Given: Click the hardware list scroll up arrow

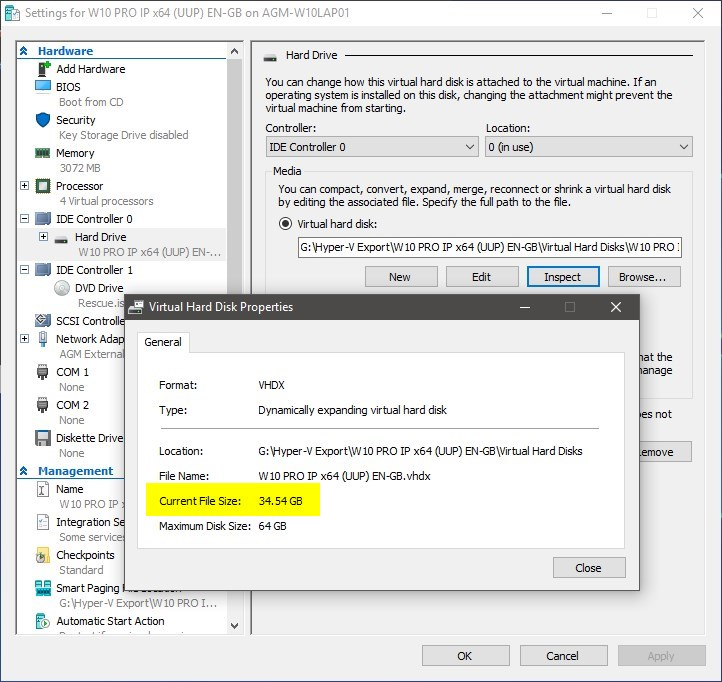Looking at the screenshot, I should click(x=234, y=51).
